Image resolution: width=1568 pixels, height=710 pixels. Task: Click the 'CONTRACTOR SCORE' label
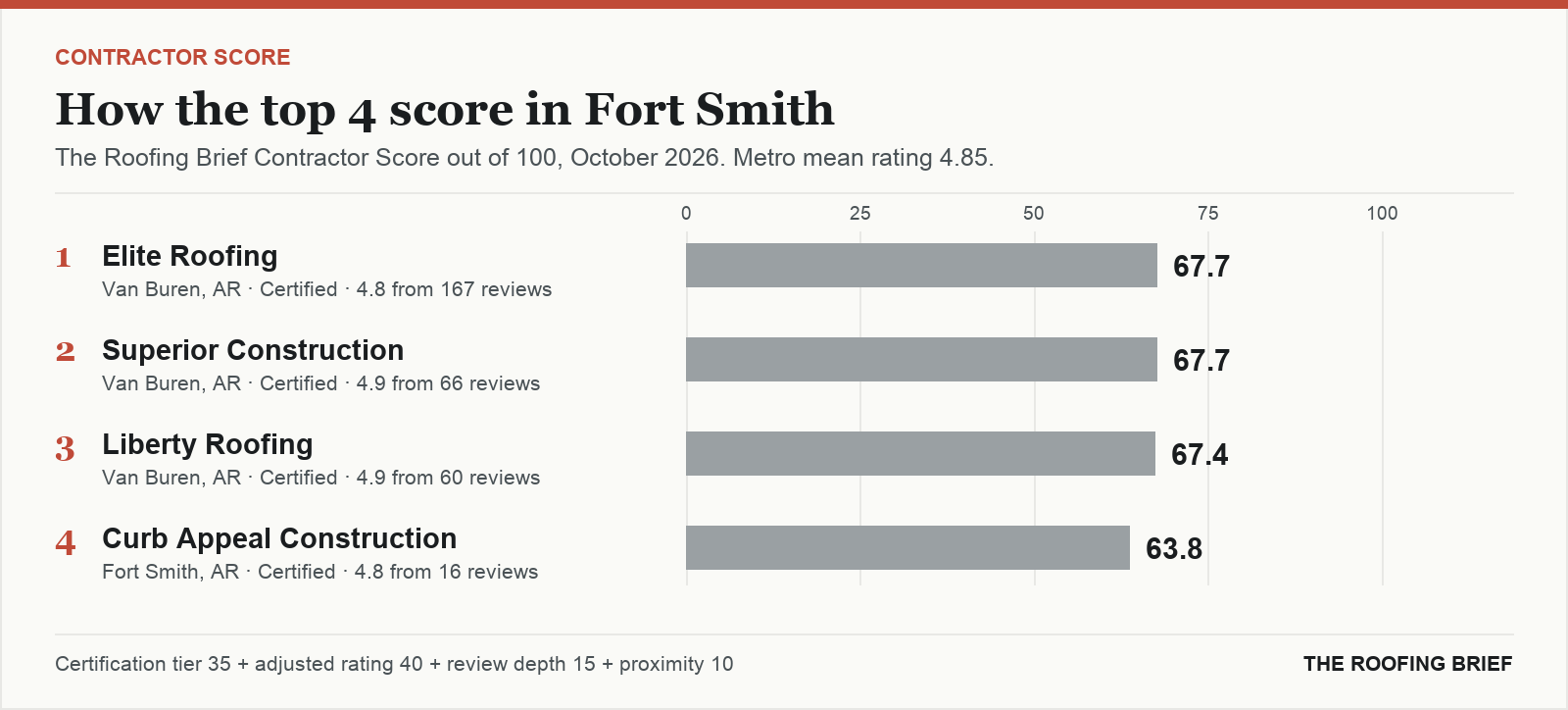tap(172, 57)
